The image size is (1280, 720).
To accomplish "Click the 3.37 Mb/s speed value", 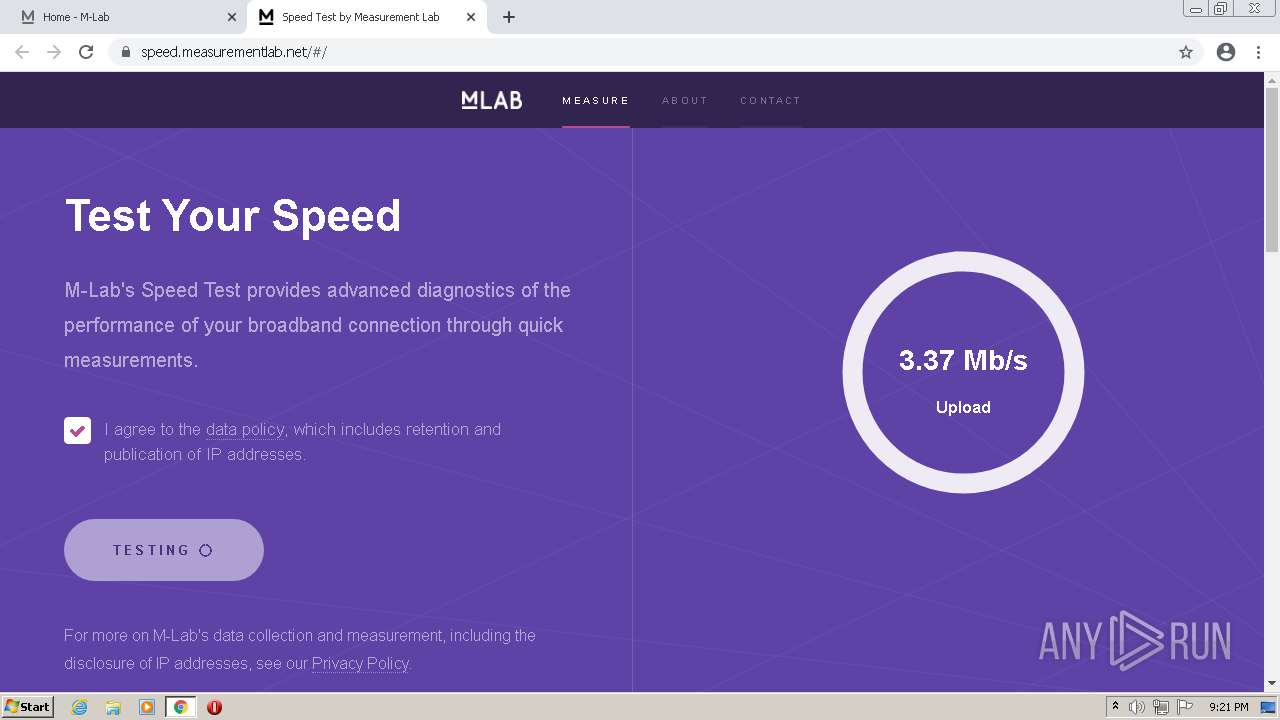I will [x=963, y=360].
